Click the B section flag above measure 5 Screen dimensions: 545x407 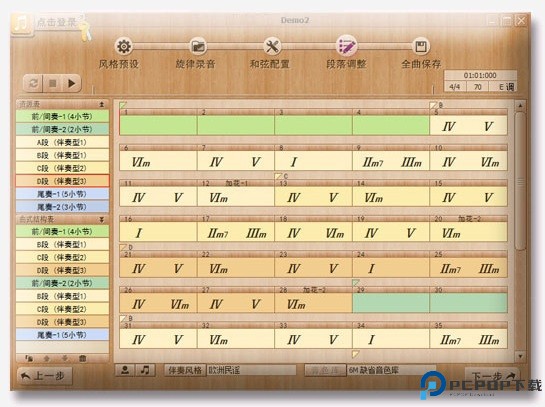point(433,105)
